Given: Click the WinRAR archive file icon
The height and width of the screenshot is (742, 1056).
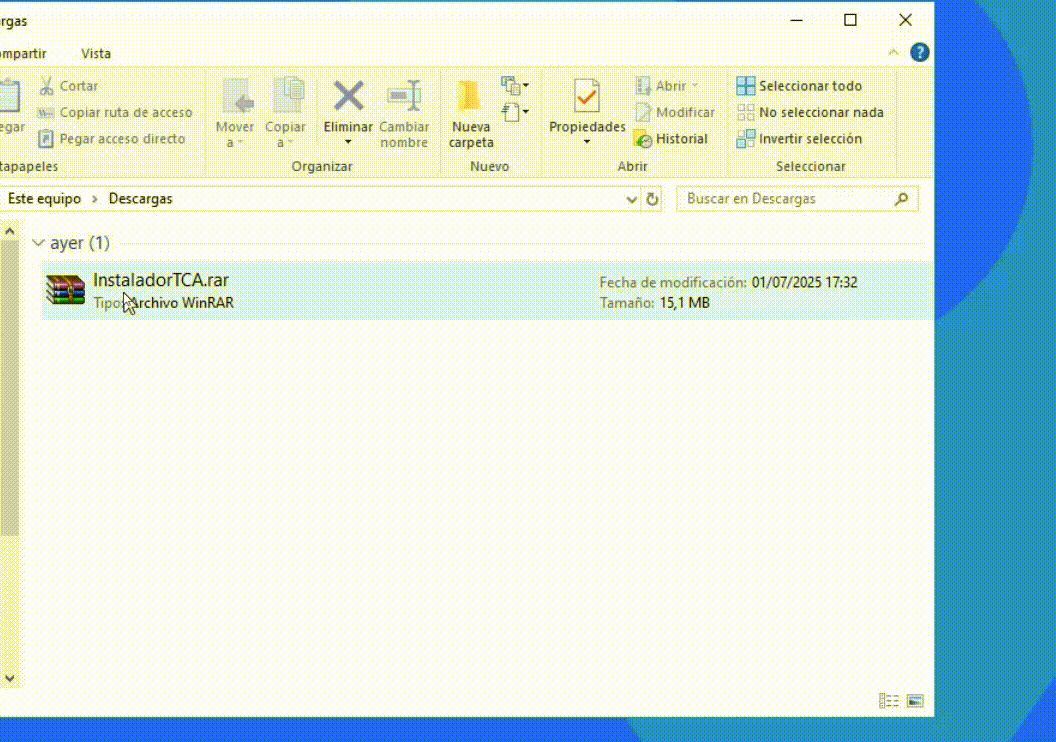Looking at the screenshot, I should [65, 290].
